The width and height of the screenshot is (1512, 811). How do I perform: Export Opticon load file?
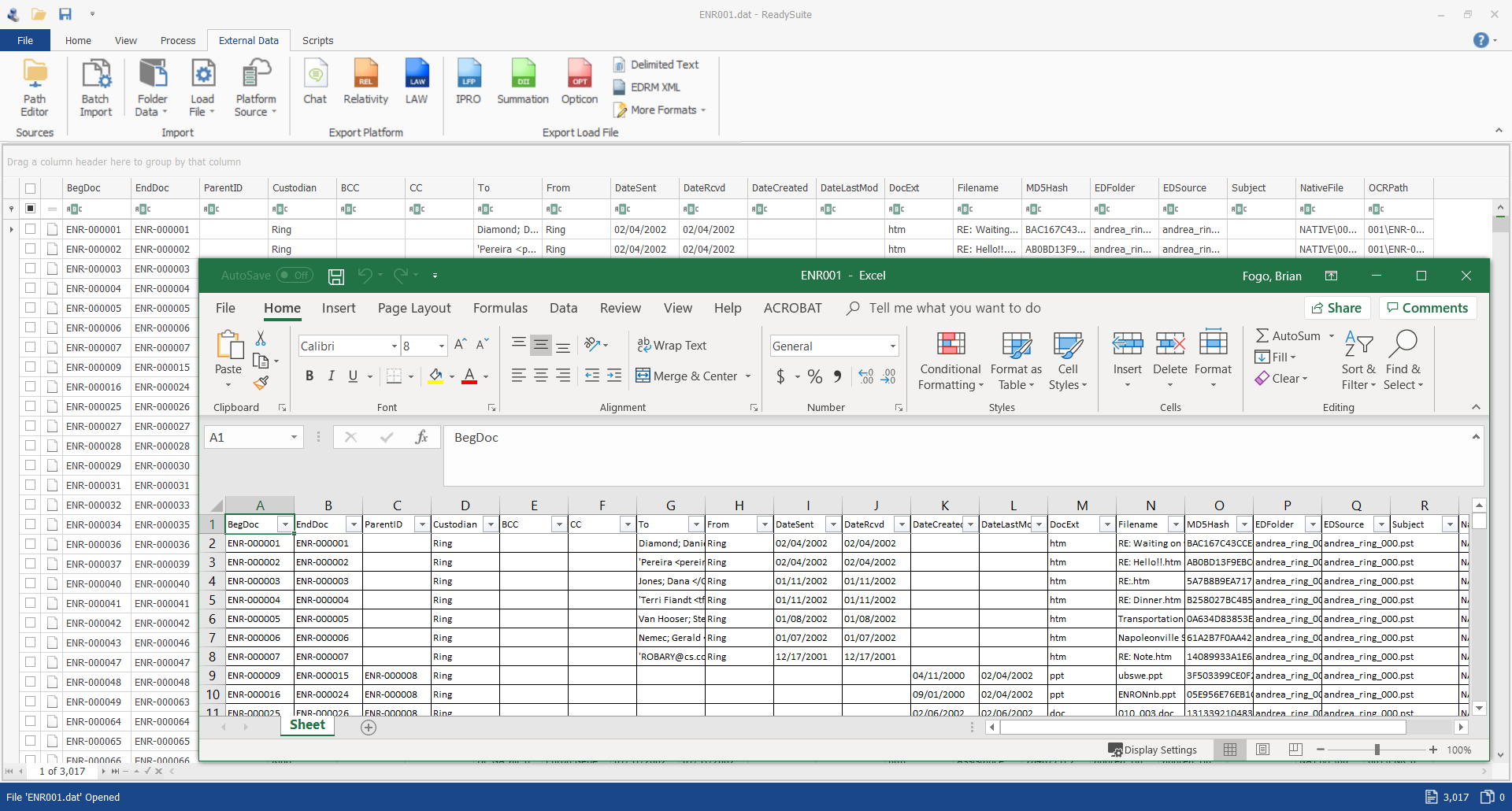580,82
